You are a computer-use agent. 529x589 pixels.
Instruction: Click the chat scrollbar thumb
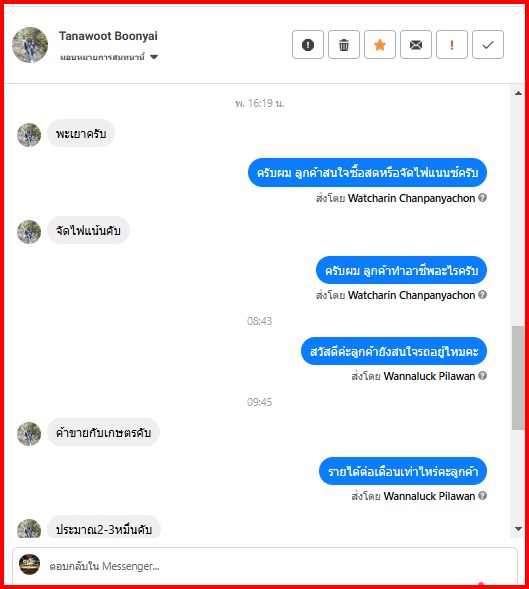[x=518, y=378]
